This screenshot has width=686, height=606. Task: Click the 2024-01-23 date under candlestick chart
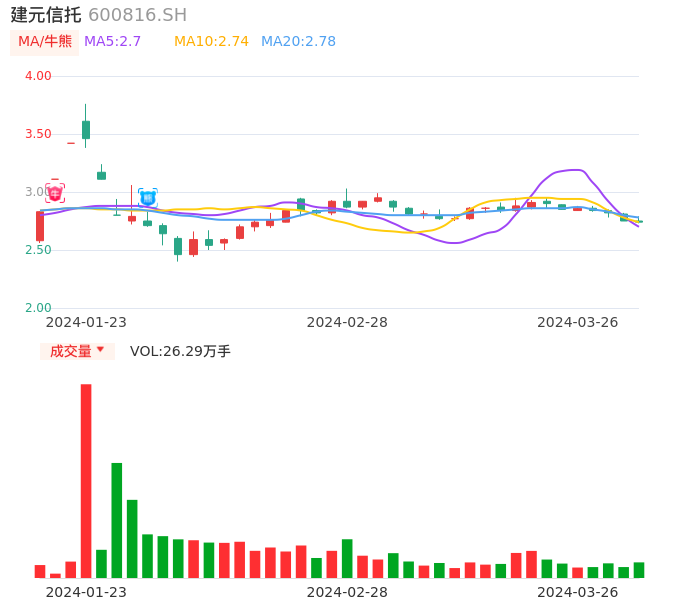point(86,322)
